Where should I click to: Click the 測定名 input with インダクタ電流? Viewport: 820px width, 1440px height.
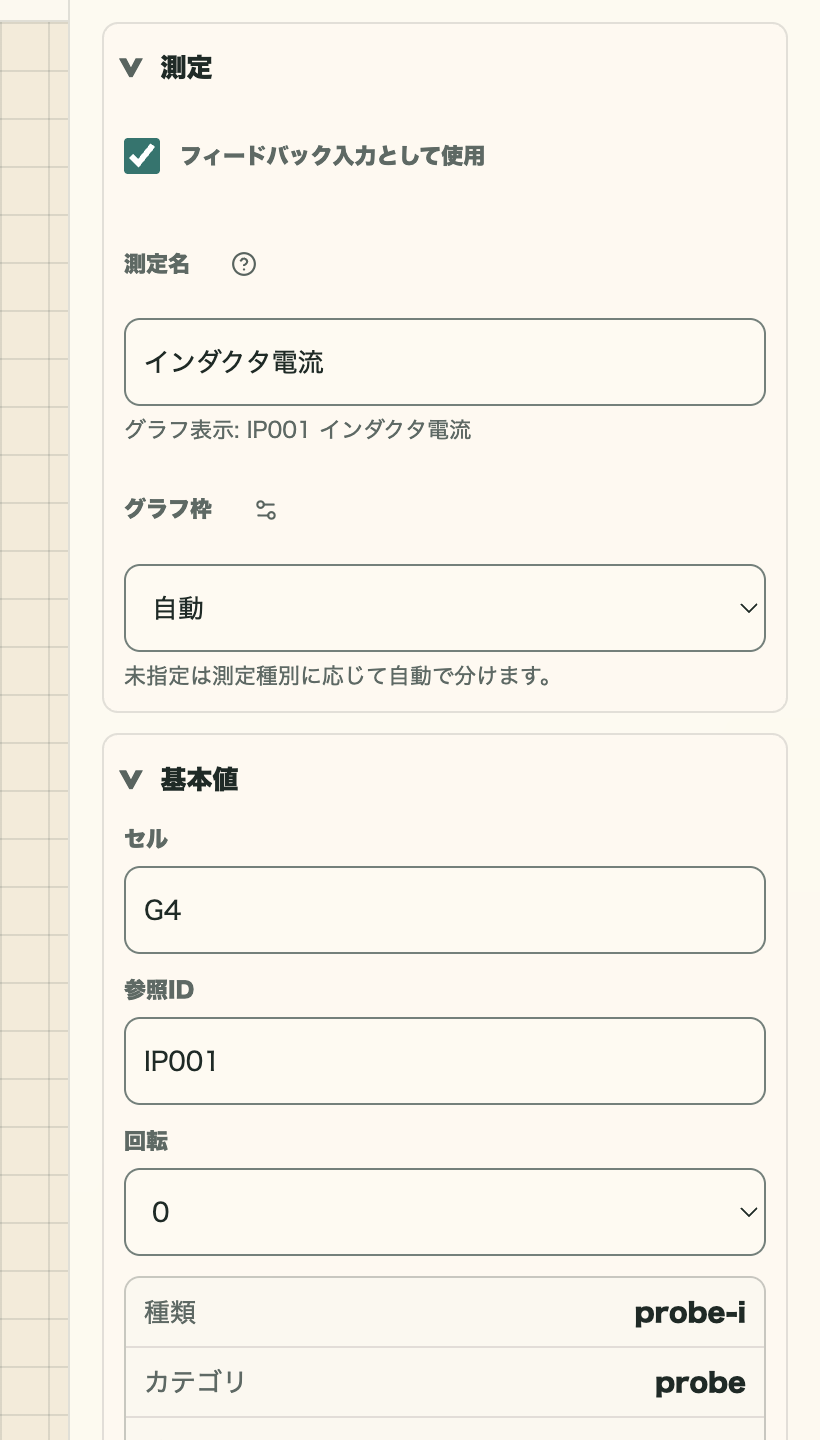[x=445, y=362]
